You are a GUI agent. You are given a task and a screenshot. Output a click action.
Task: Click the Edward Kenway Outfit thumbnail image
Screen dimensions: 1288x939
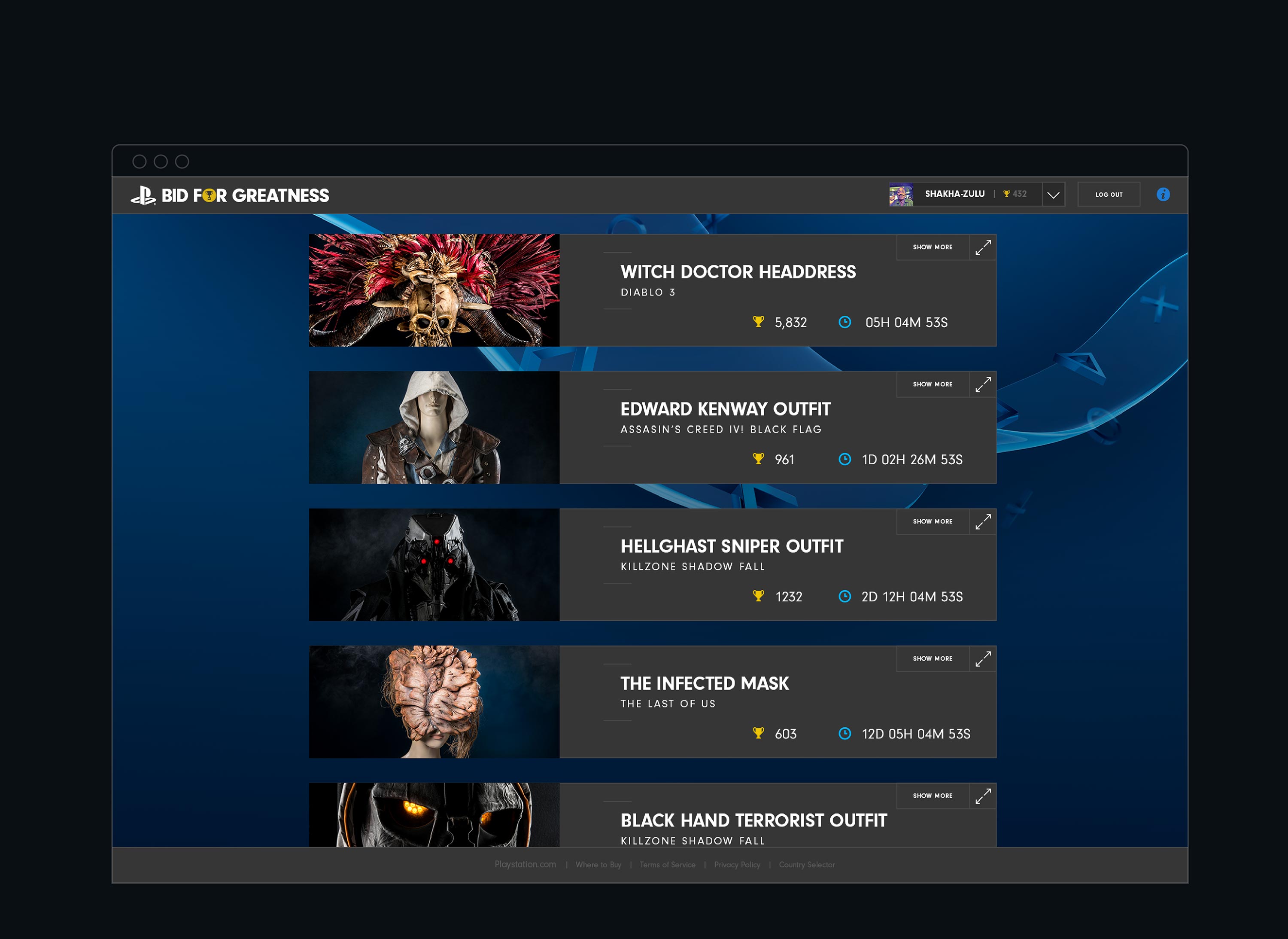[x=434, y=427]
